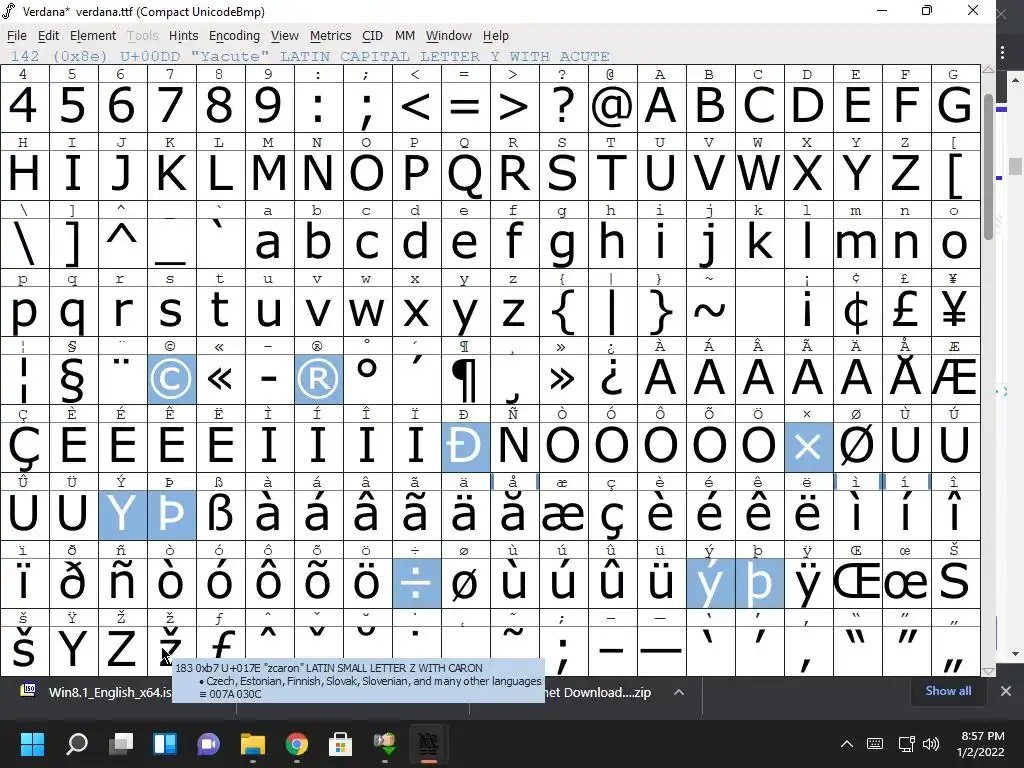1024x768 pixels.
Task: Click the font view scrollbar down arrow
Action: tap(988, 671)
